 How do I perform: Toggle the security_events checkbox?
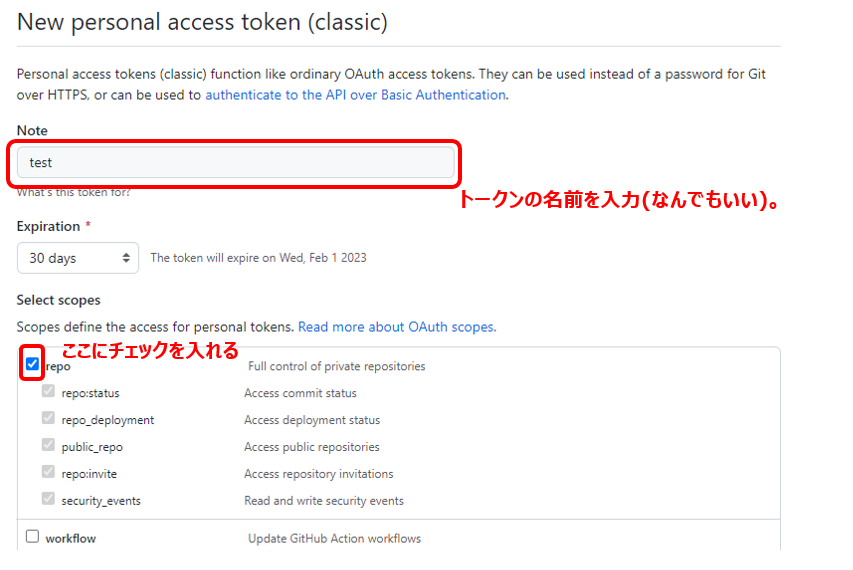pyautogui.click(x=48, y=499)
